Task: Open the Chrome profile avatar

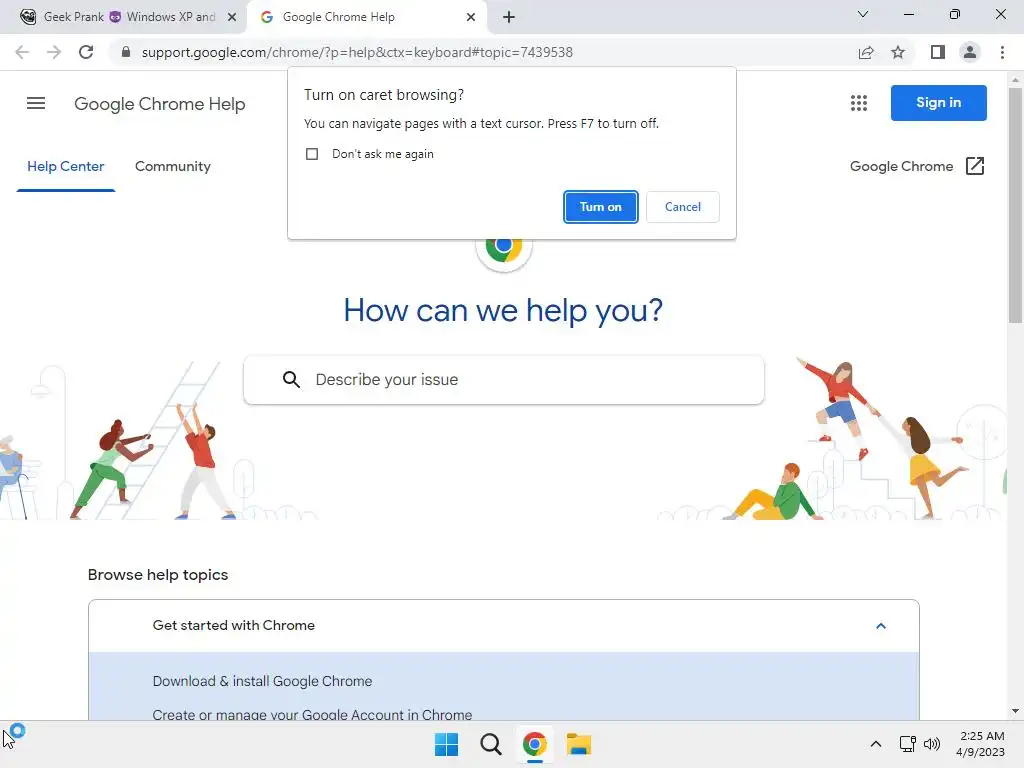Action: [970, 52]
